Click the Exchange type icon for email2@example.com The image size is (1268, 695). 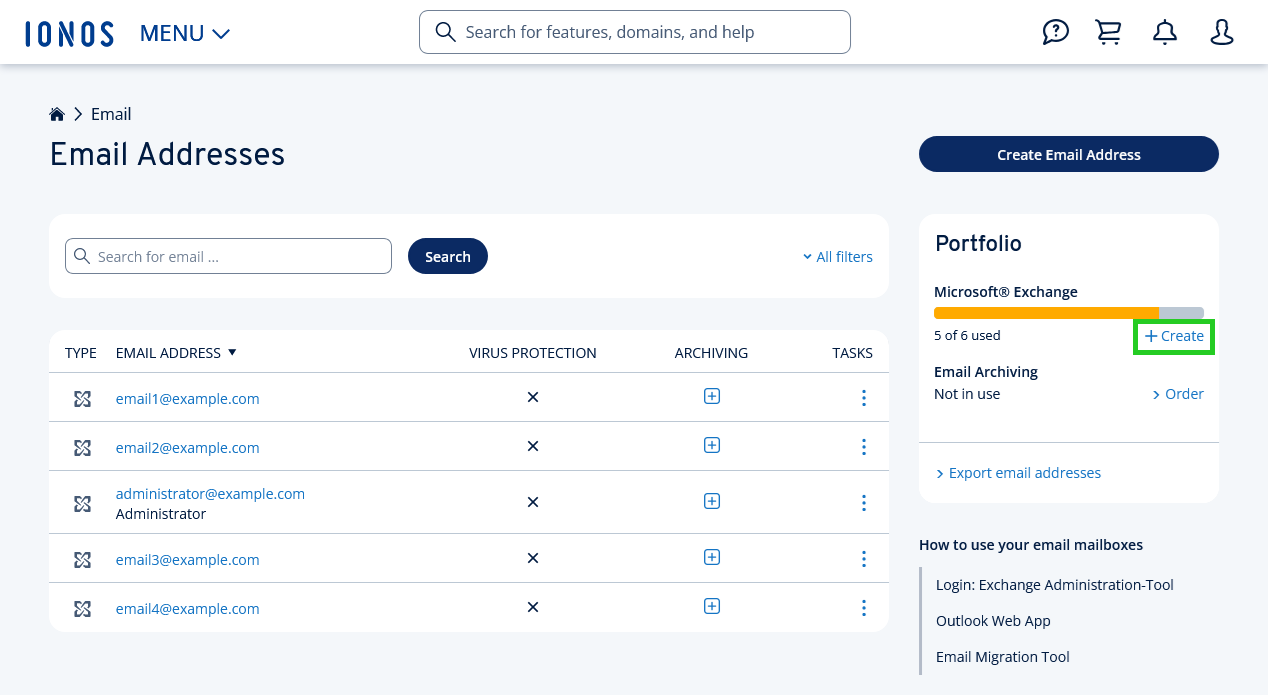(x=82, y=448)
